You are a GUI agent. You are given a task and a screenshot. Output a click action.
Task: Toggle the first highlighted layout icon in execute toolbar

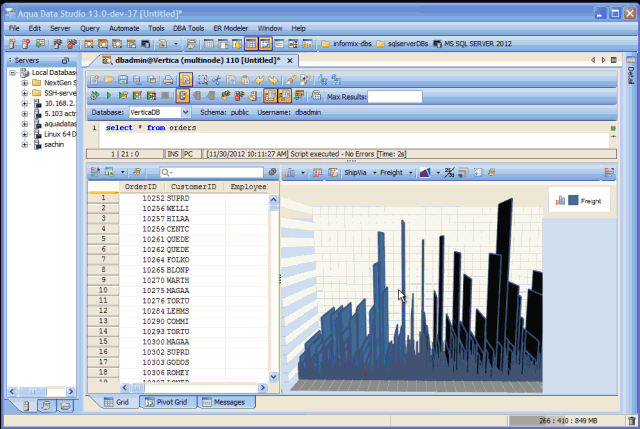(270, 96)
